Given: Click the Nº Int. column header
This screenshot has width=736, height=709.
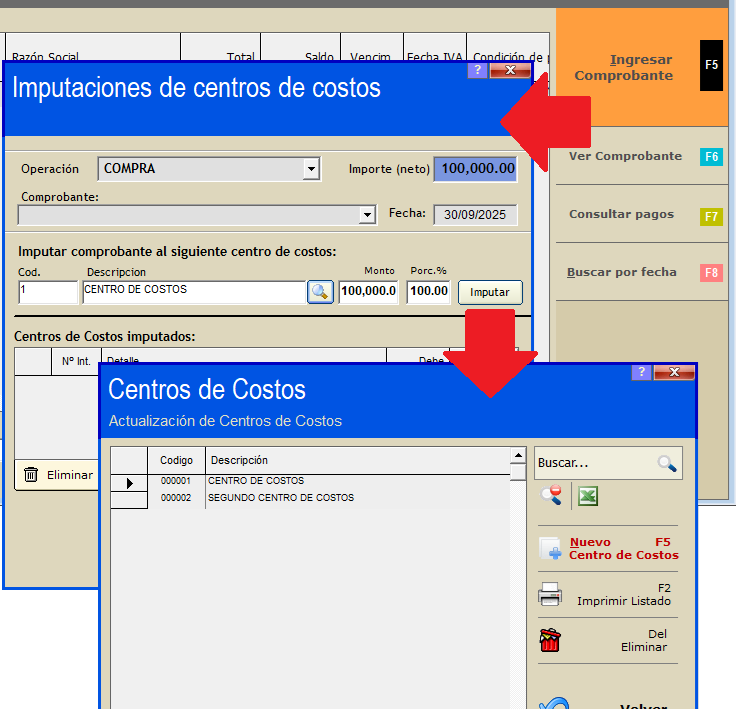Looking at the screenshot, I should tap(76, 361).
